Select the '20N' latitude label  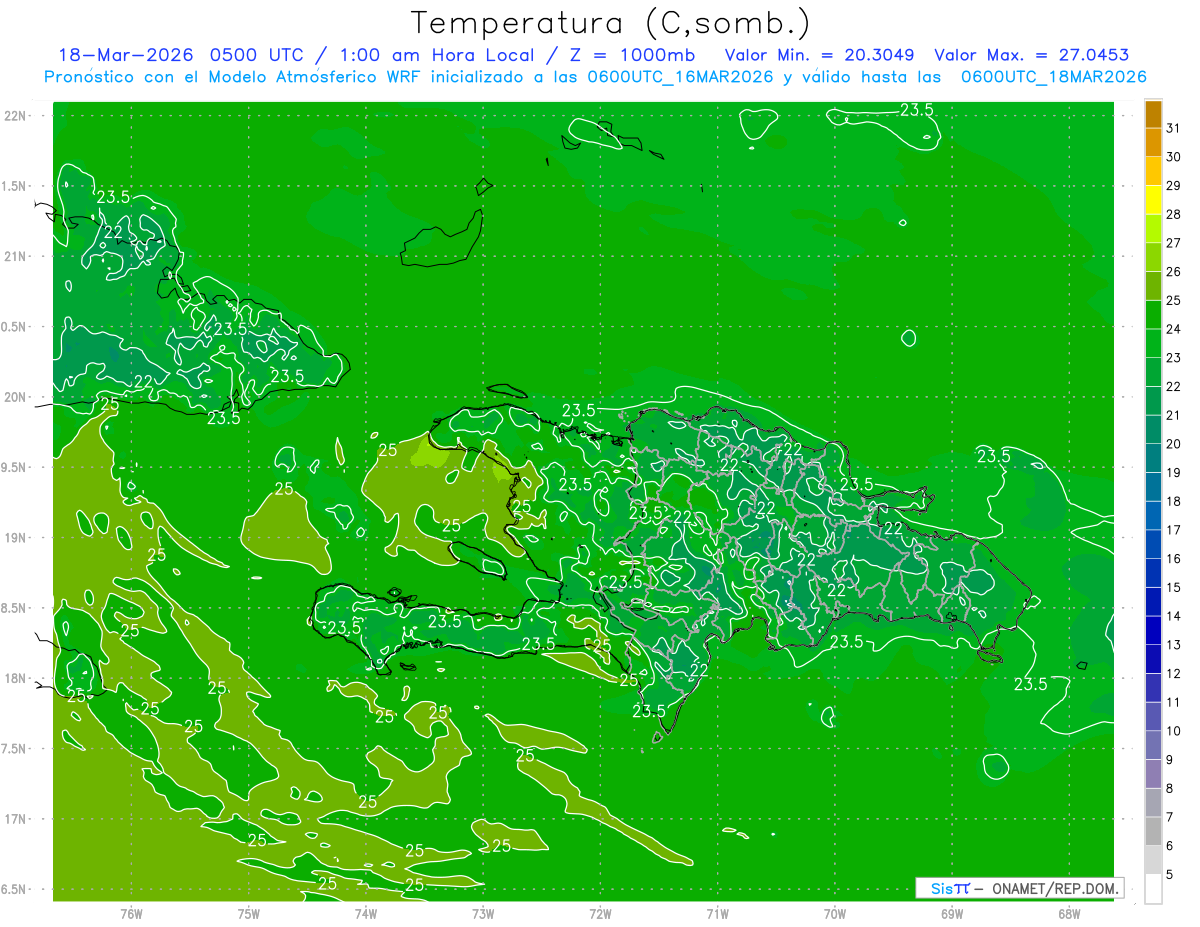16,397
